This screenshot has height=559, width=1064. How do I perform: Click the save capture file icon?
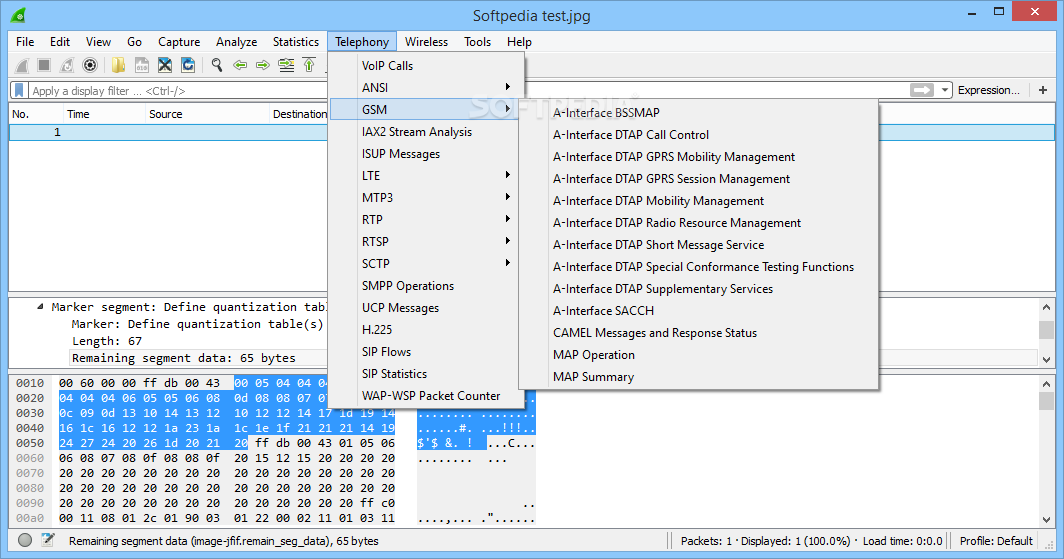pos(142,65)
